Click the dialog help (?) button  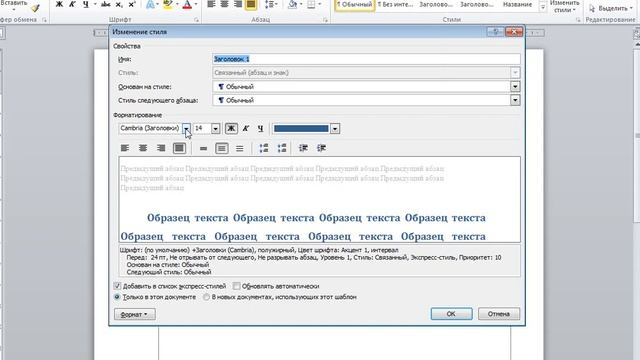[495, 31]
